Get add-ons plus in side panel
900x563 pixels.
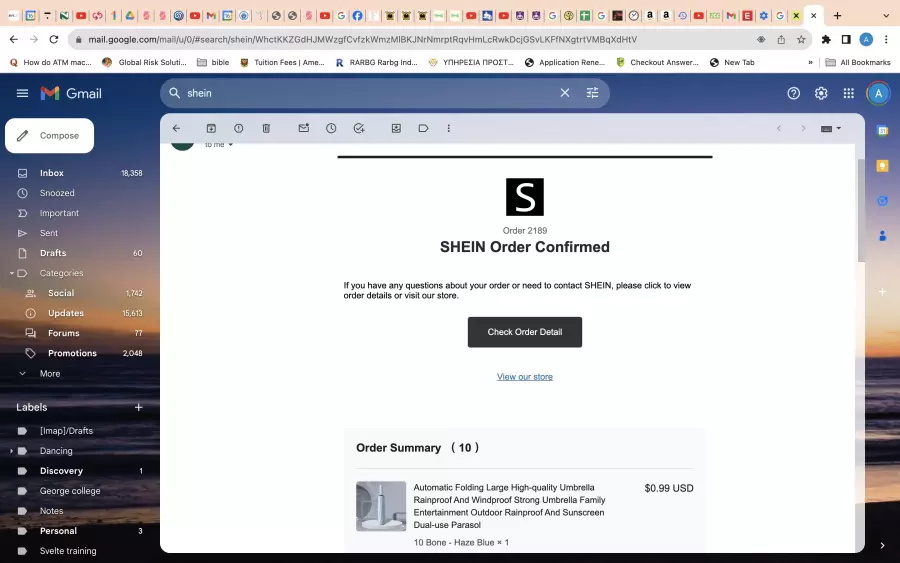[x=883, y=292]
